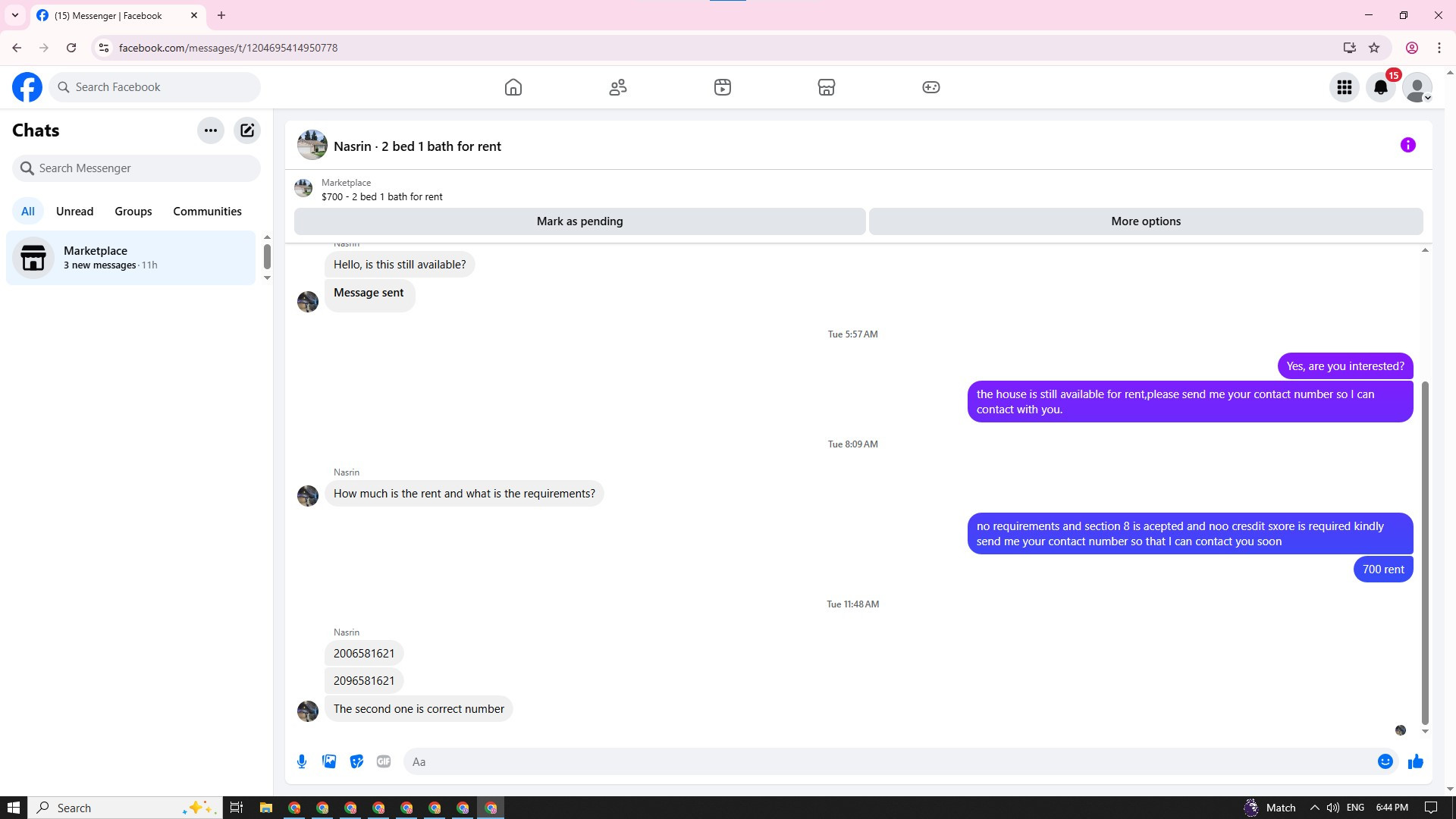Click the conversation vertical scrollbar
1456x819 pixels.
pyautogui.click(x=1425, y=554)
